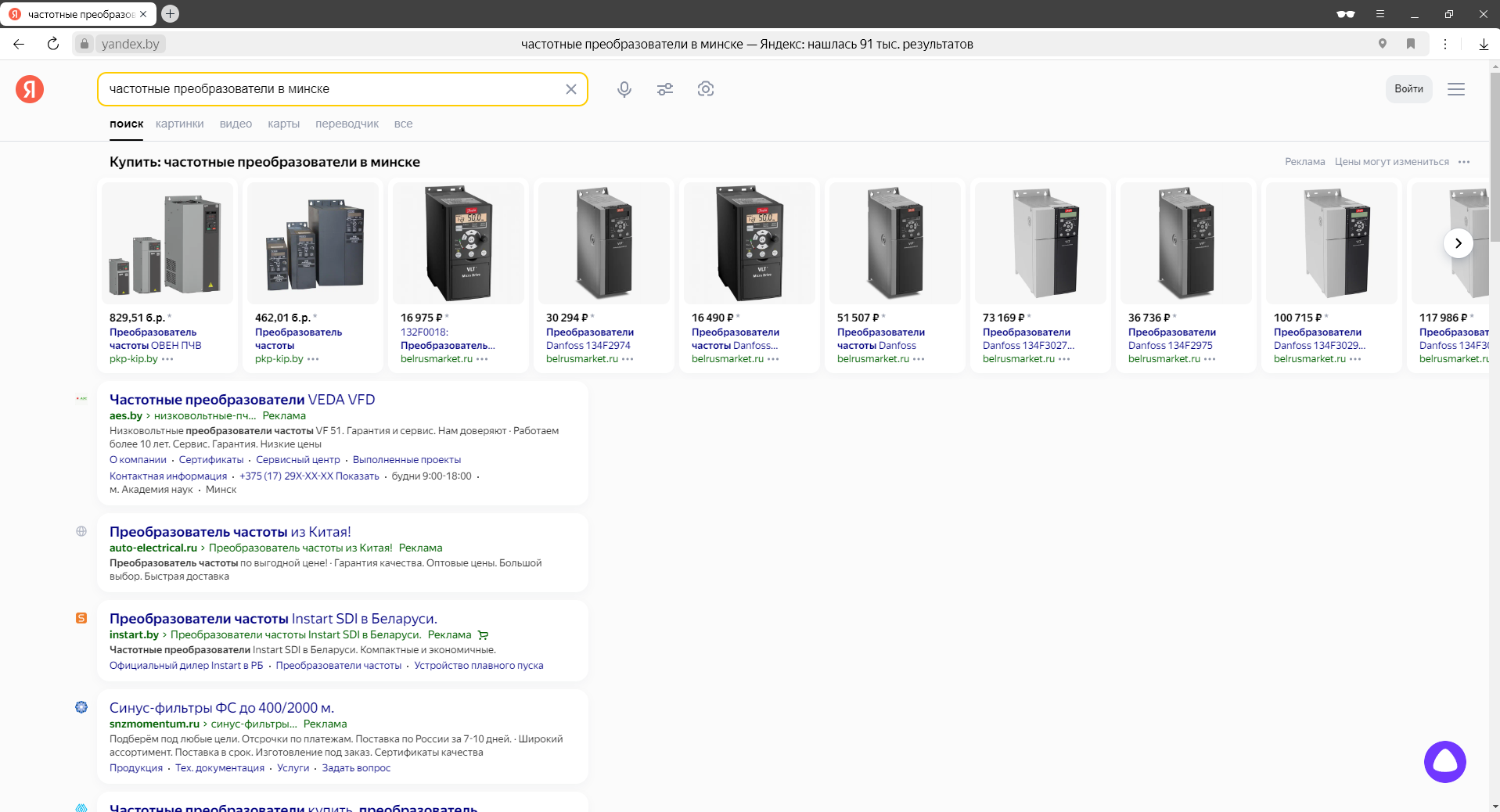Click the aes.by domain link
The height and width of the screenshot is (812, 1500).
click(126, 416)
